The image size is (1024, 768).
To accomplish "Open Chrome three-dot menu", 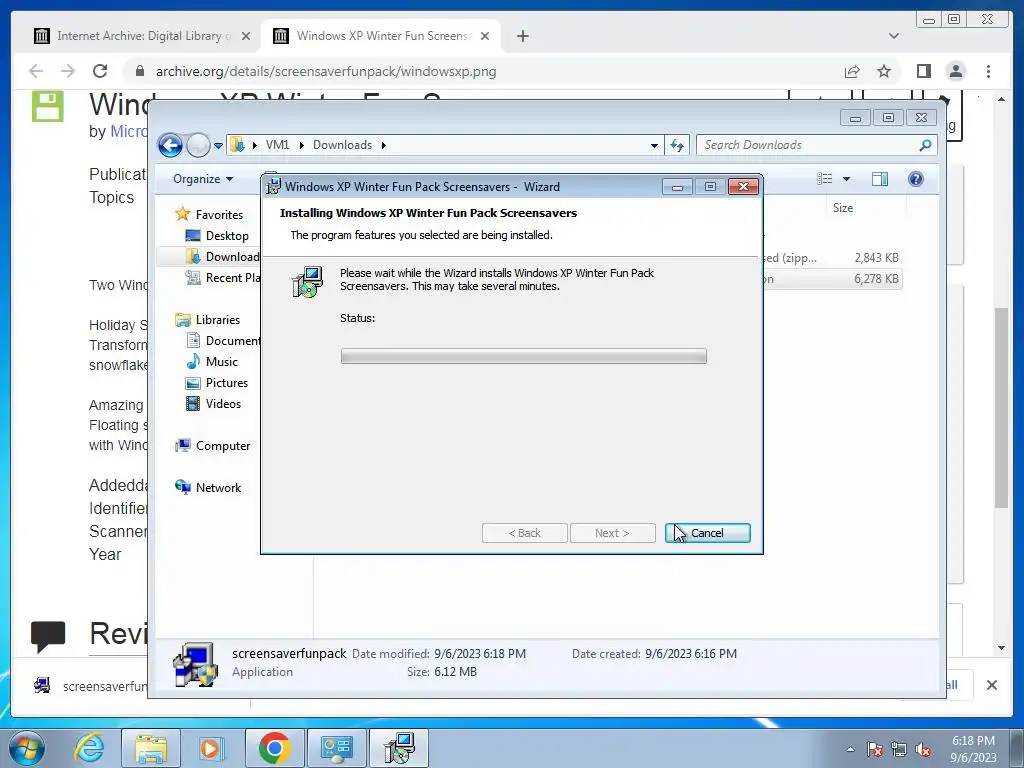I will pyautogui.click(x=988, y=71).
